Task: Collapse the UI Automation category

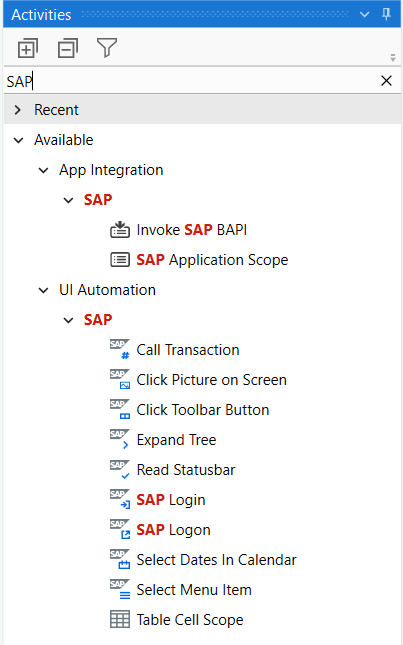Action: 43,290
